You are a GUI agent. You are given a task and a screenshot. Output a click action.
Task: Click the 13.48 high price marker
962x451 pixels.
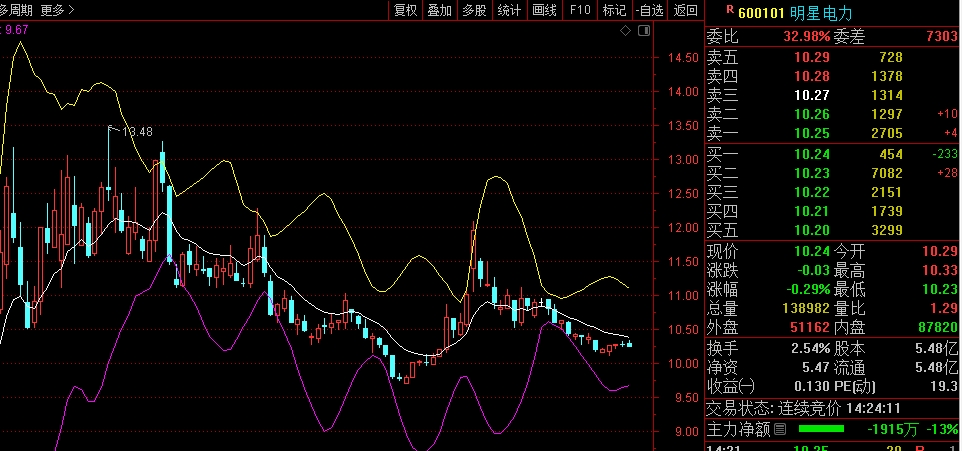137,132
